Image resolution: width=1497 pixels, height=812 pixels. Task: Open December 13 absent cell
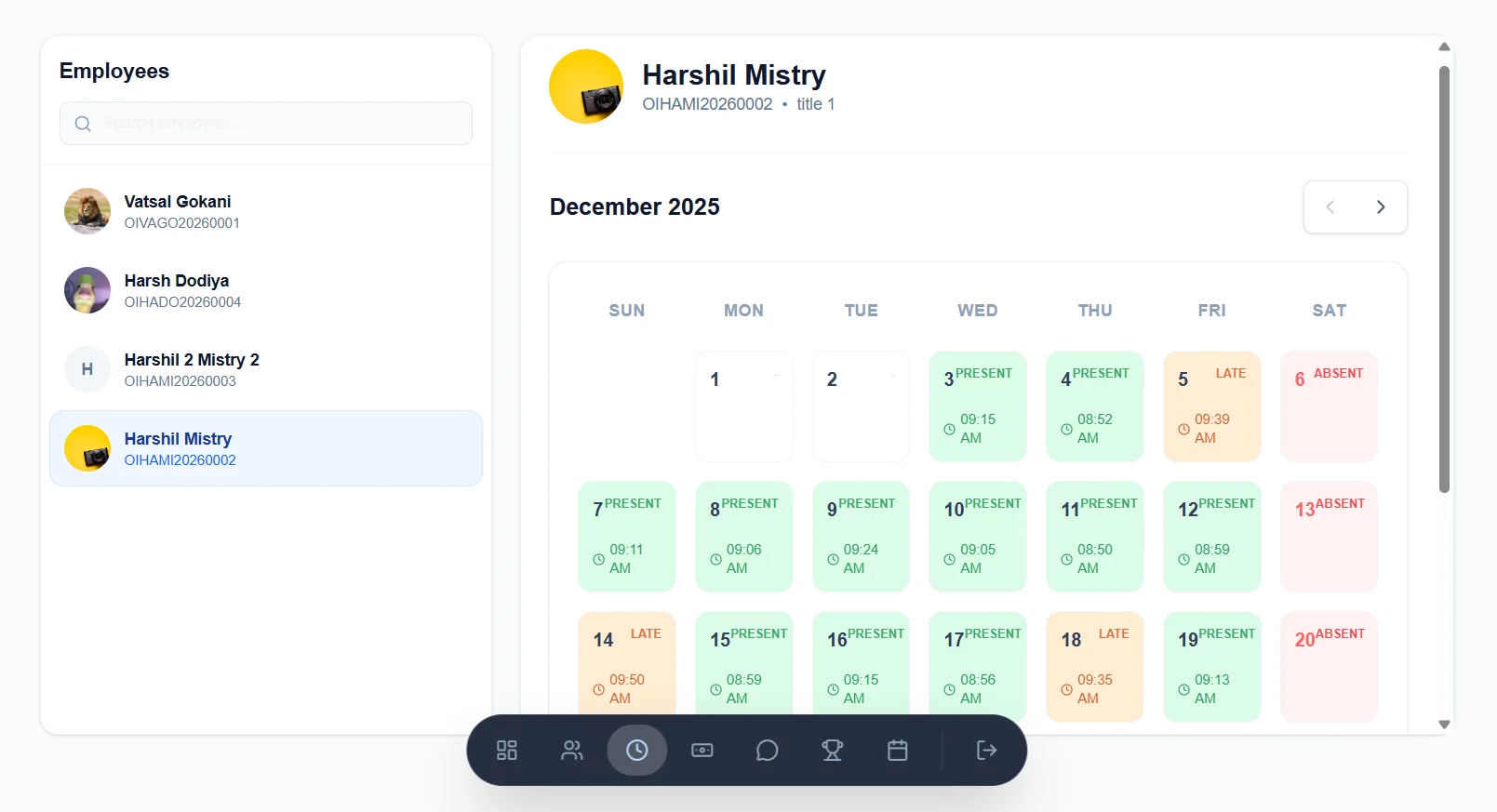(1330, 537)
